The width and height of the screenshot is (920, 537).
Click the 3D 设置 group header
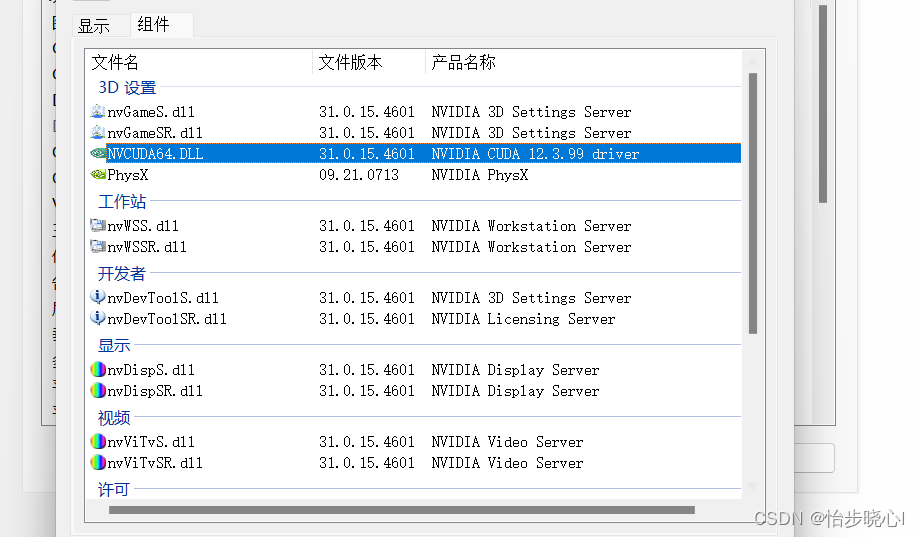(x=127, y=87)
